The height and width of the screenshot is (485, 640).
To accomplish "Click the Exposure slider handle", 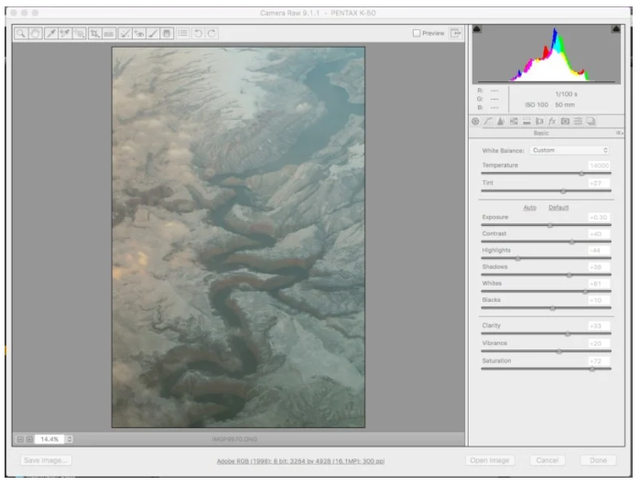I will 550,225.
